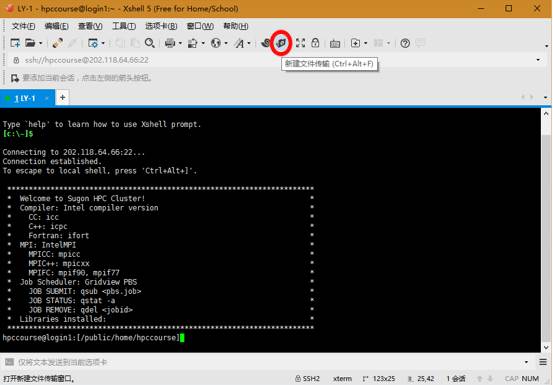
Task: Expand the font dropdown arrow
Action: [x=249, y=43]
